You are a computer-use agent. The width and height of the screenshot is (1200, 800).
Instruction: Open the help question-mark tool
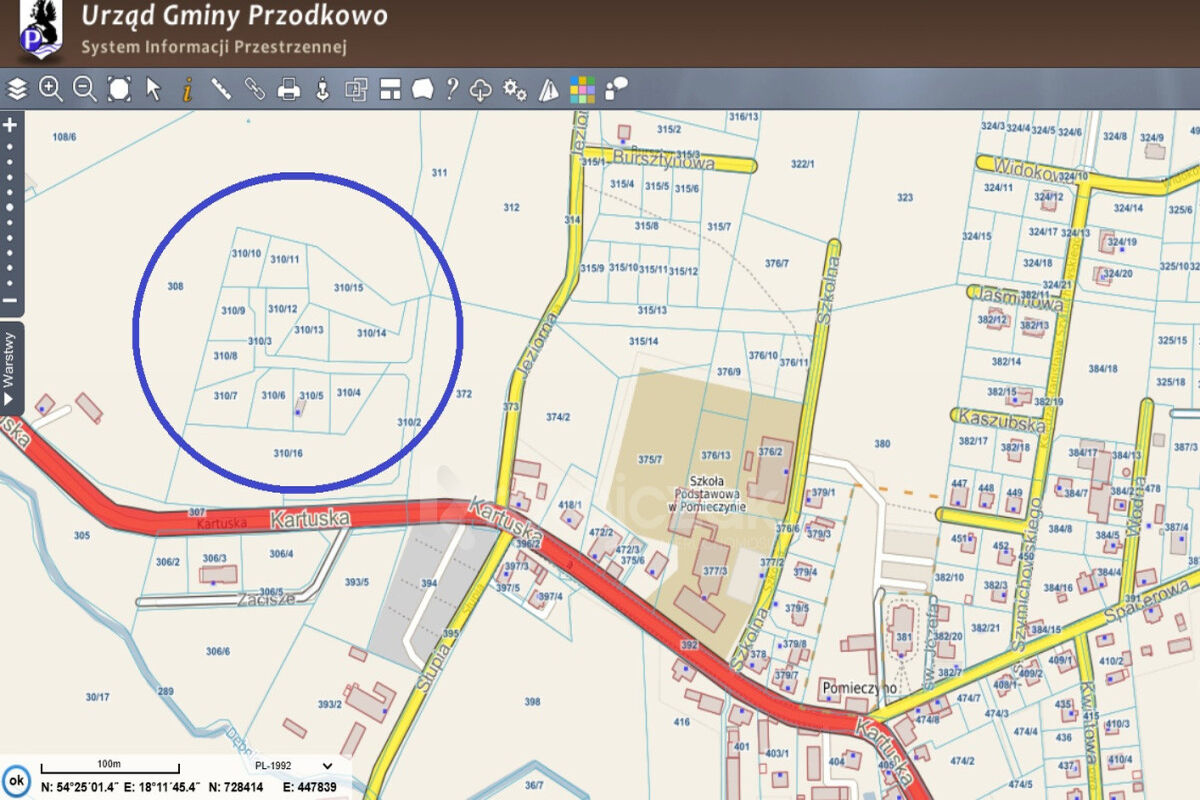(451, 89)
